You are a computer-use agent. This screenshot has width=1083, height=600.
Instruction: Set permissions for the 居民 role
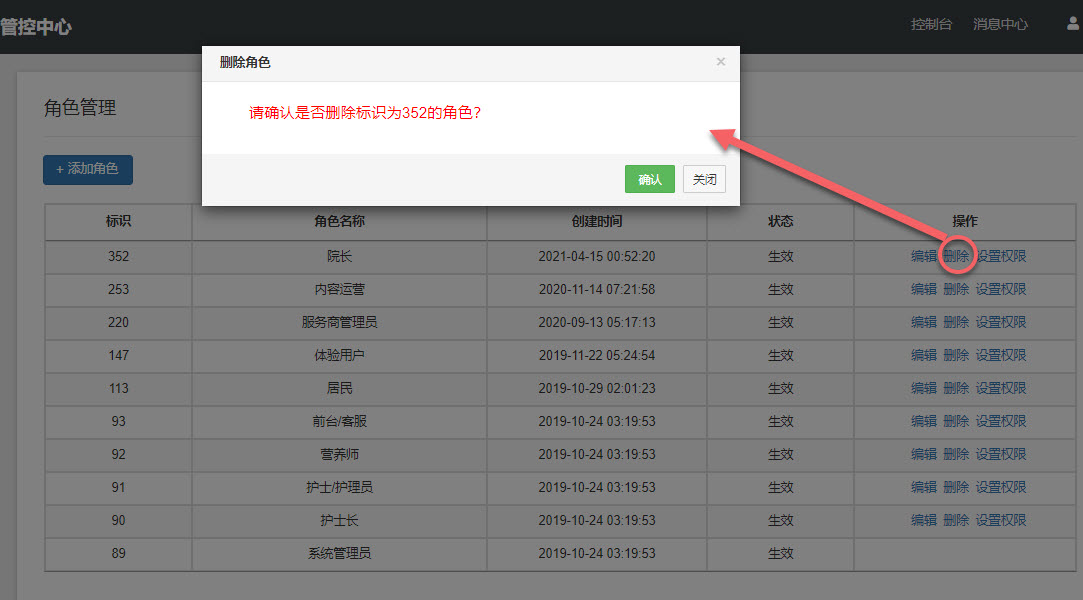pos(1001,388)
